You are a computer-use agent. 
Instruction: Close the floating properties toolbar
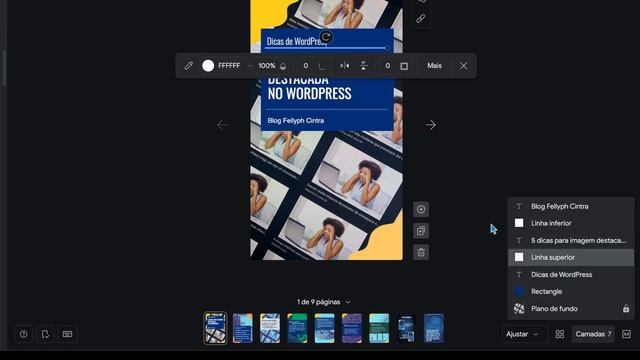pyautogui.click(x=463, y=66)
